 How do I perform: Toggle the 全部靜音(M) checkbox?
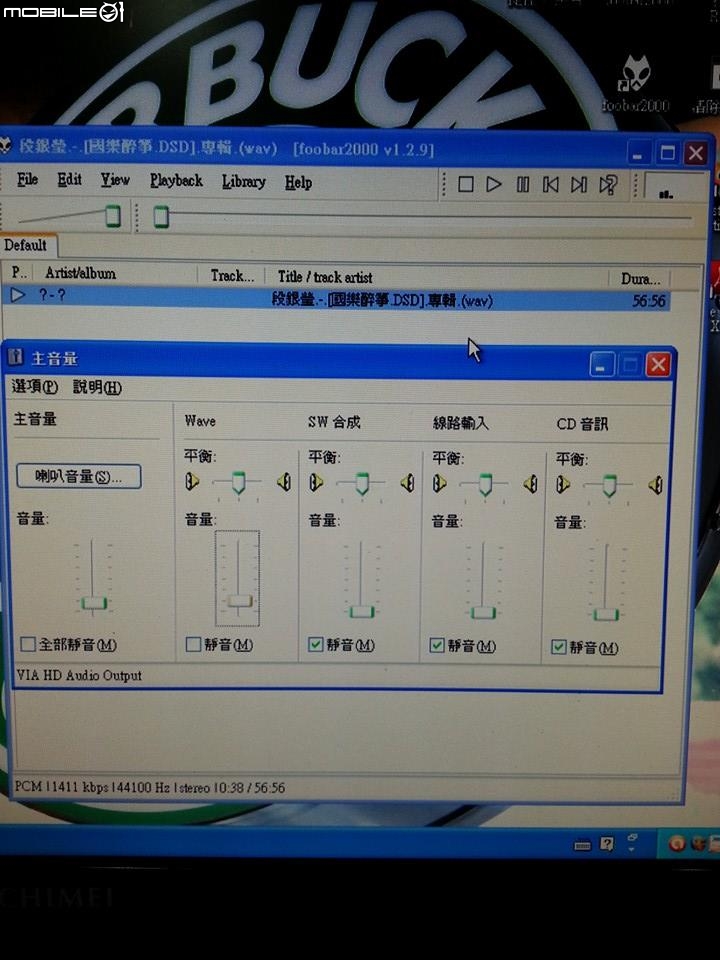(28, 644)
